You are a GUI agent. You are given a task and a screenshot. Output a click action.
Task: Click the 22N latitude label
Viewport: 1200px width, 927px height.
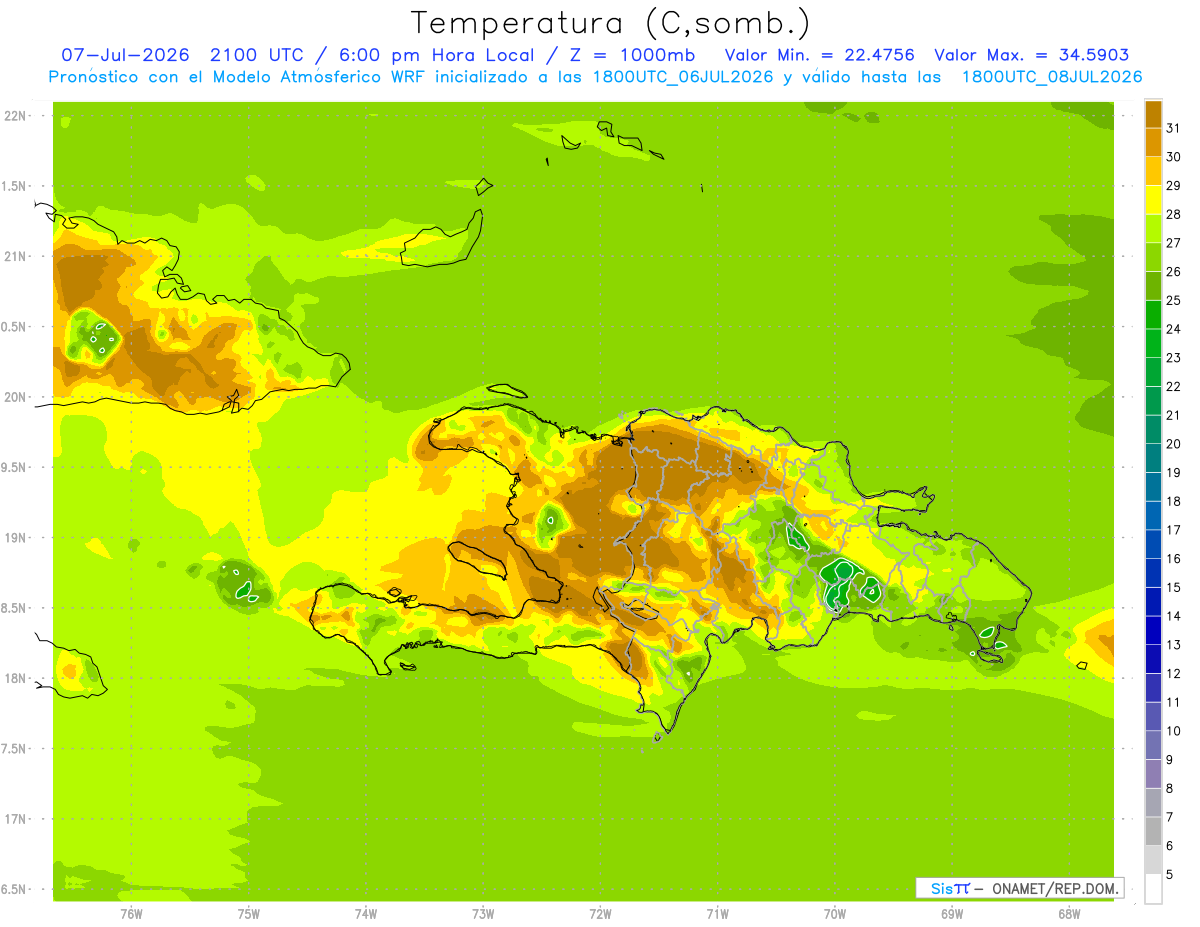15,116
